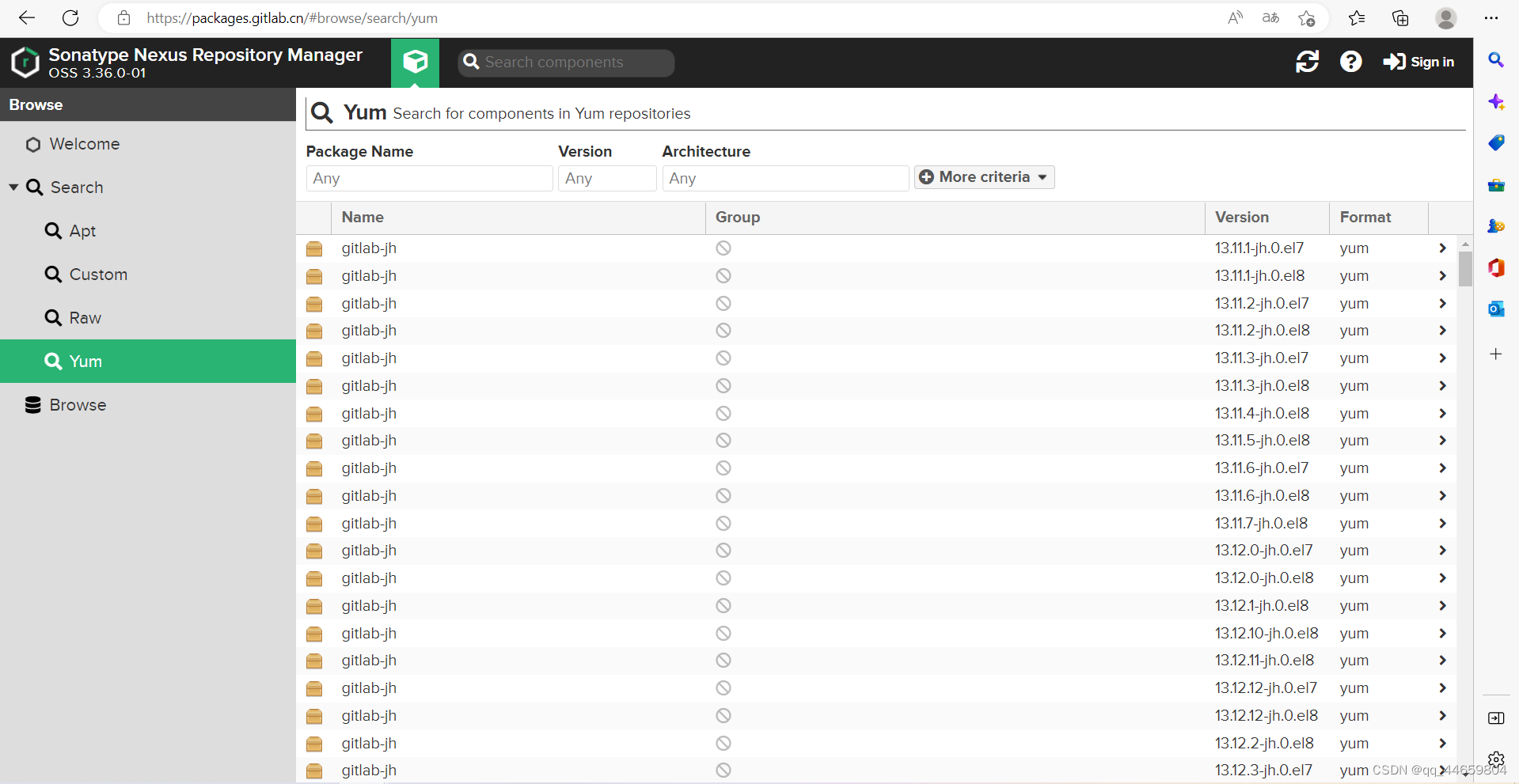This screenshot has width=1519, height=784.
Task: Expand row 13.11.1-jh.0.el7 chevron
Action: 1442,248
